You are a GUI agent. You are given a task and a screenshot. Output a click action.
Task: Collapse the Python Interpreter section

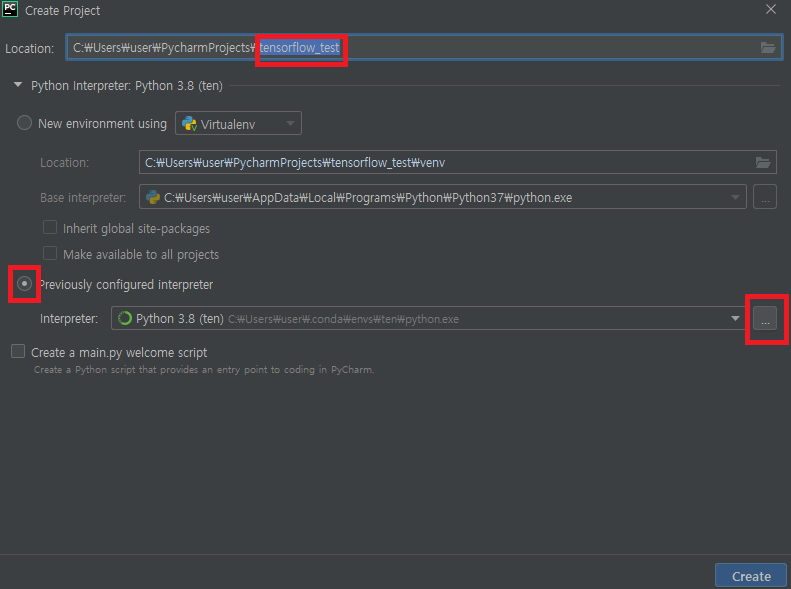pos(18,85)
